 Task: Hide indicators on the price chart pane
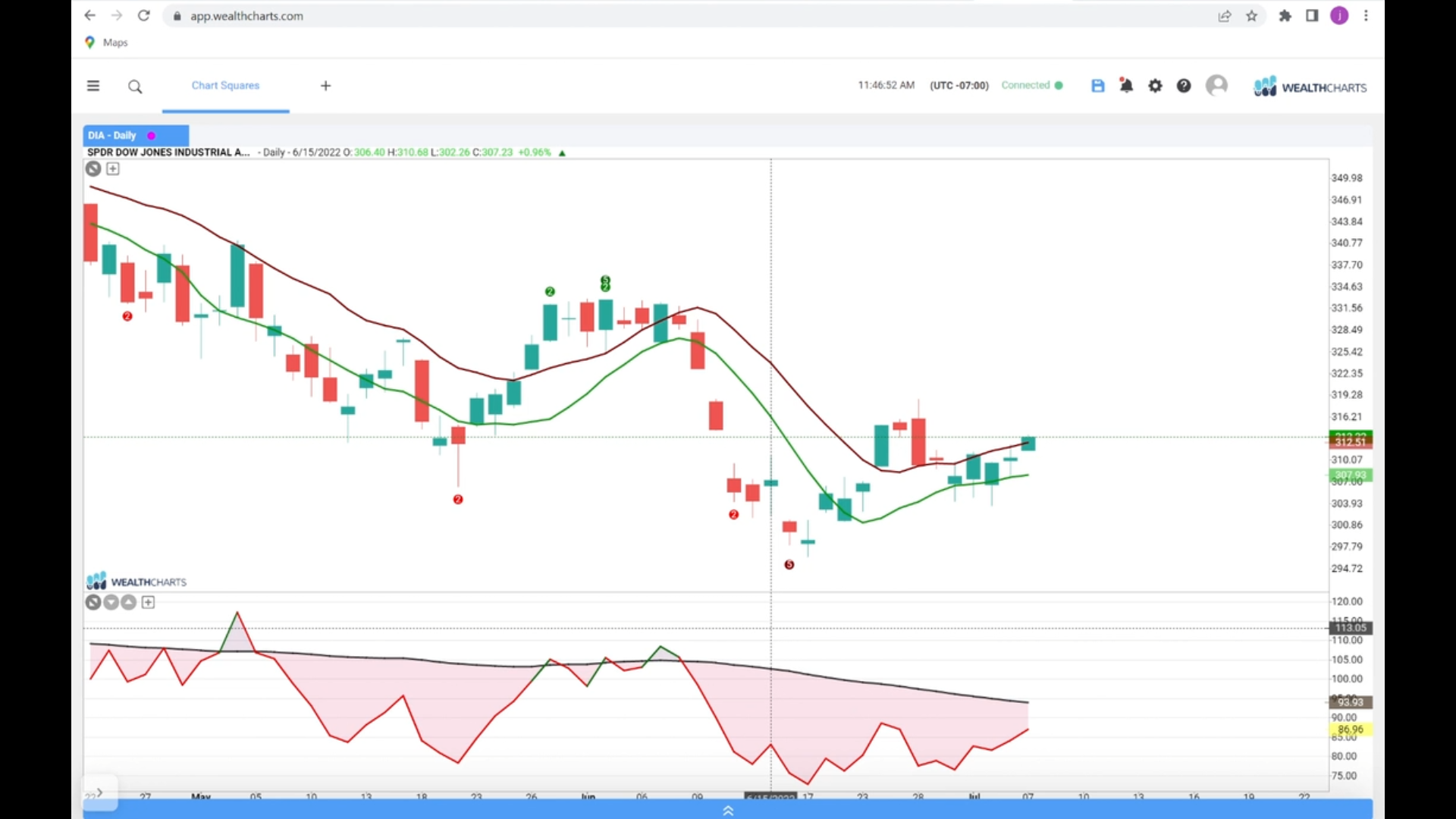93,168
